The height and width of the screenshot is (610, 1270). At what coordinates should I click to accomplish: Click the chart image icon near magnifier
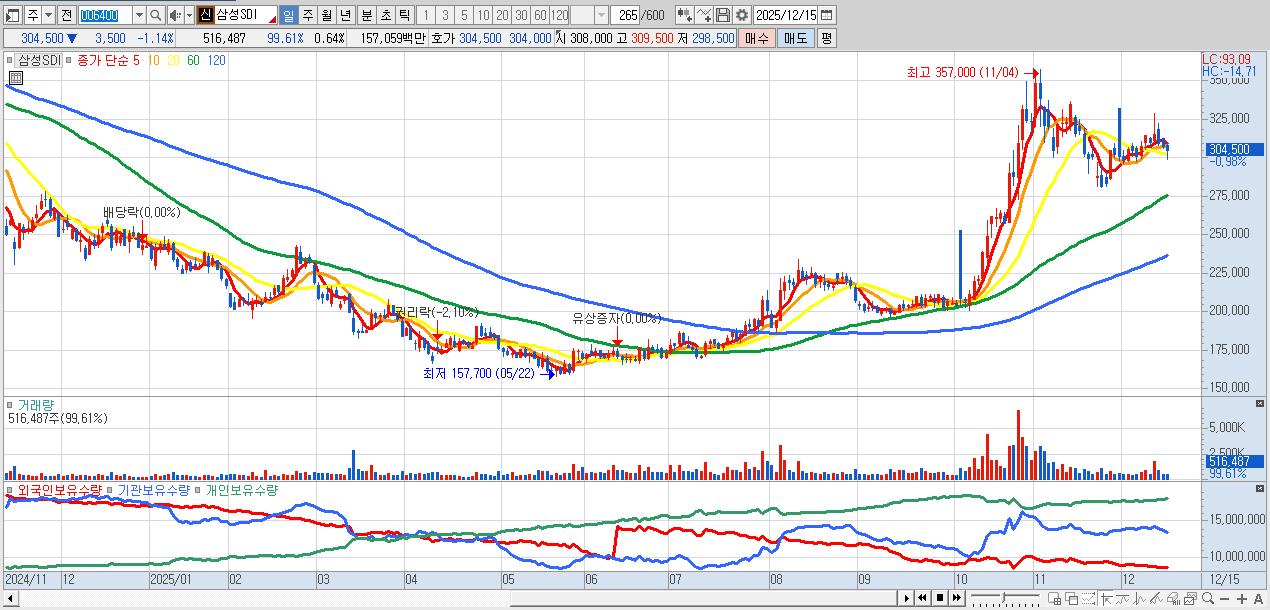[x=1191, y=598]
